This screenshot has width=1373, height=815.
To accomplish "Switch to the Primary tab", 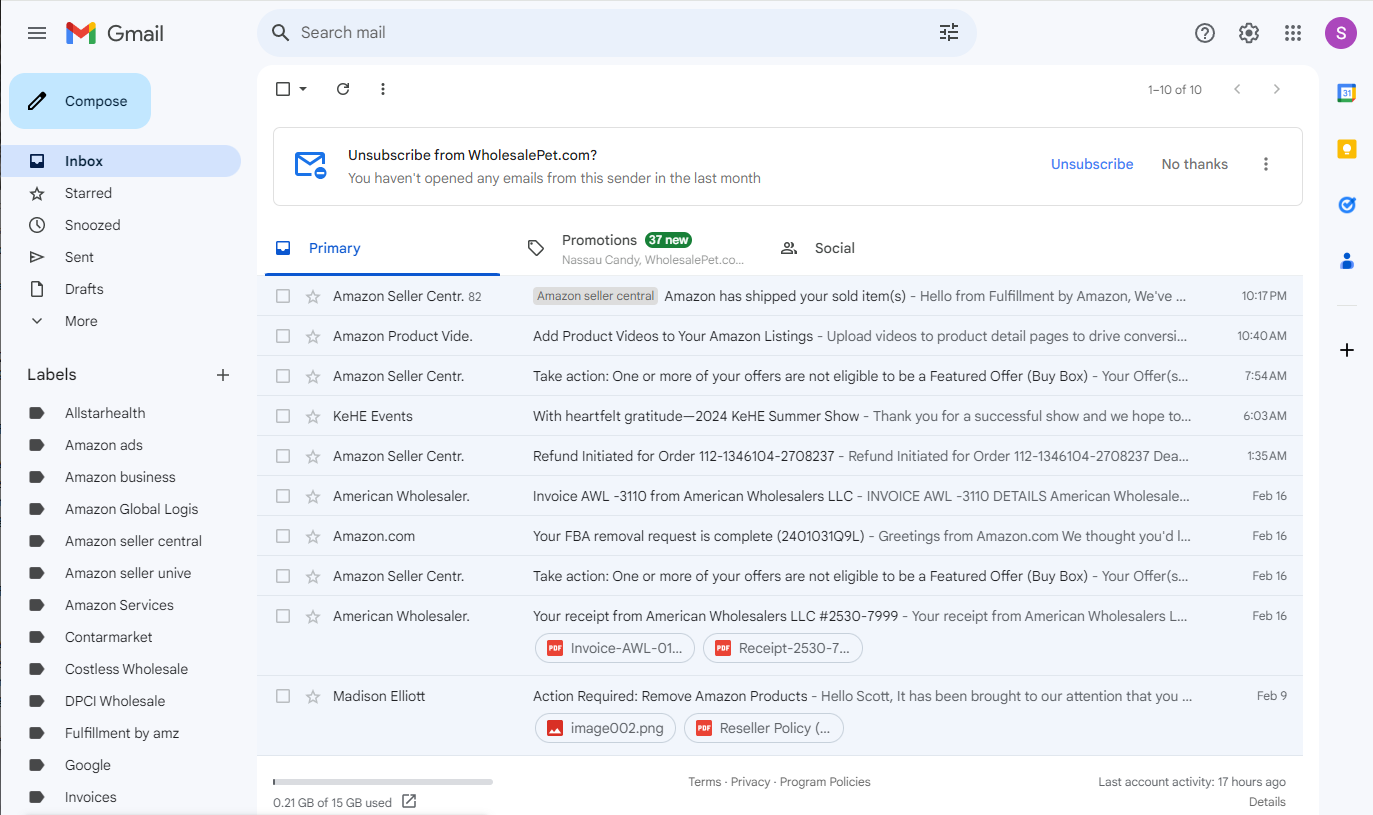I will click(x=382, y=248).
